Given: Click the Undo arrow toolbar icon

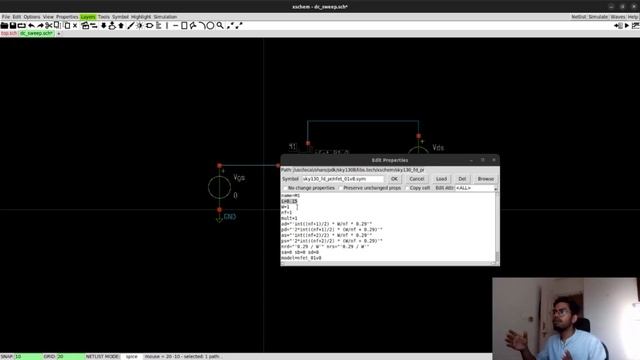Looking at the screenshot, I should (x=31, y=25).
